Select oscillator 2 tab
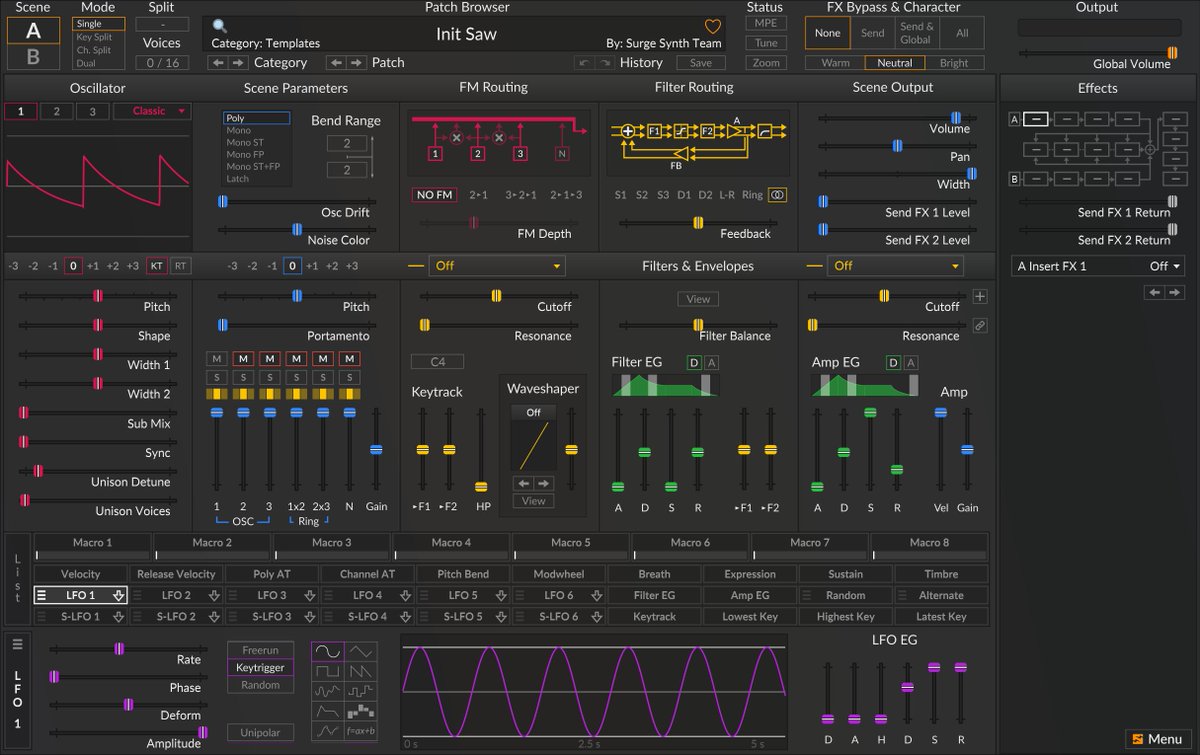 click(56, 111)
